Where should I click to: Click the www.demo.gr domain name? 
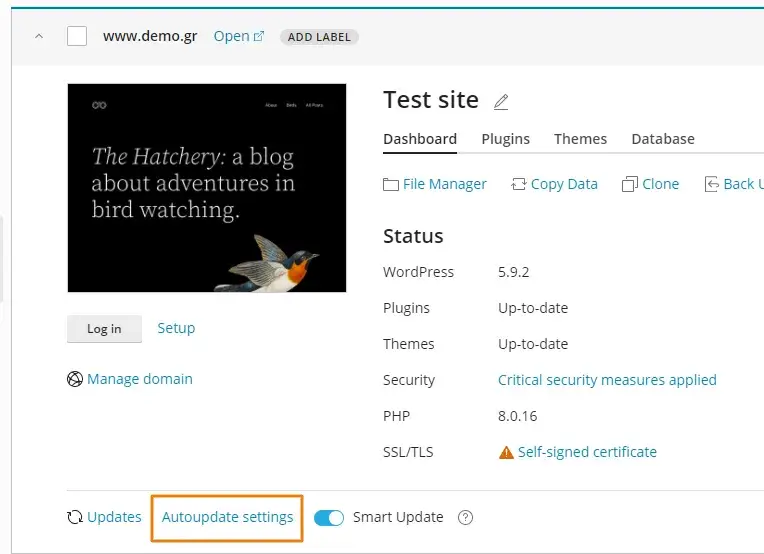pyautogui.click(x=150, y=37)
